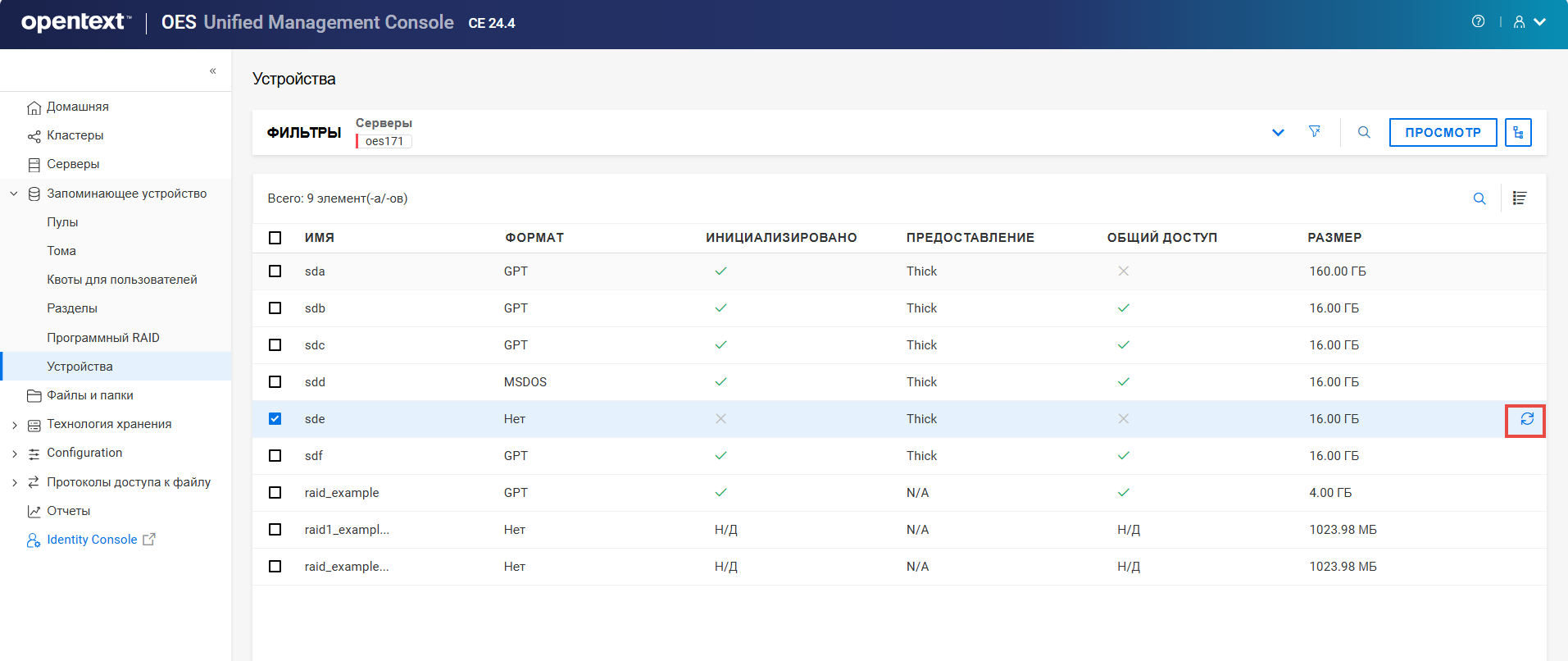Collapse the sidebar with the double-arrow icon
This screenshot has height=661, width=1568.
pos(213,71)
